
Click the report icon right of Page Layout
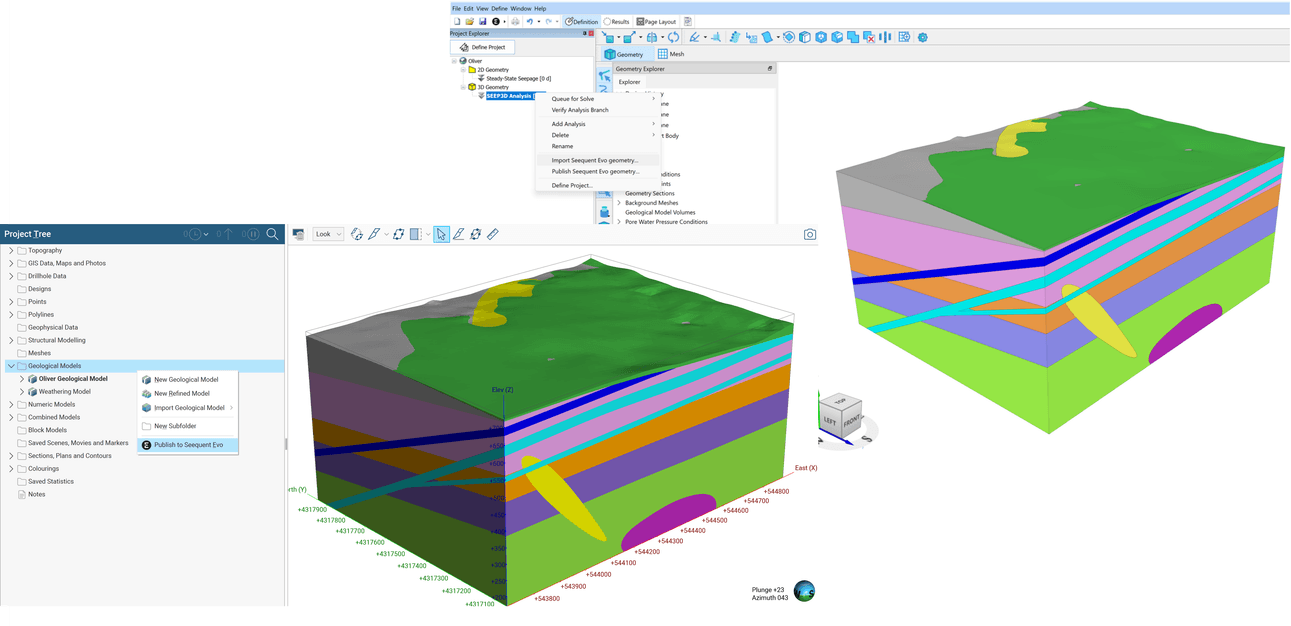click(687, 21)
